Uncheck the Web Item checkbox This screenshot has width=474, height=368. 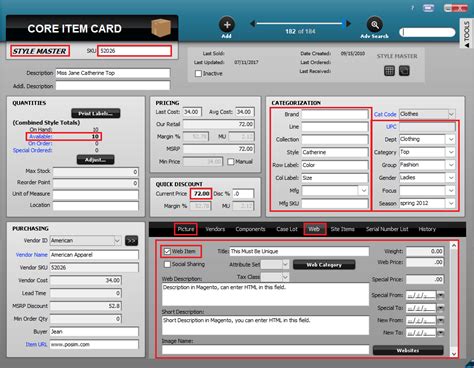pyautogui.click(x=167, y=251)
